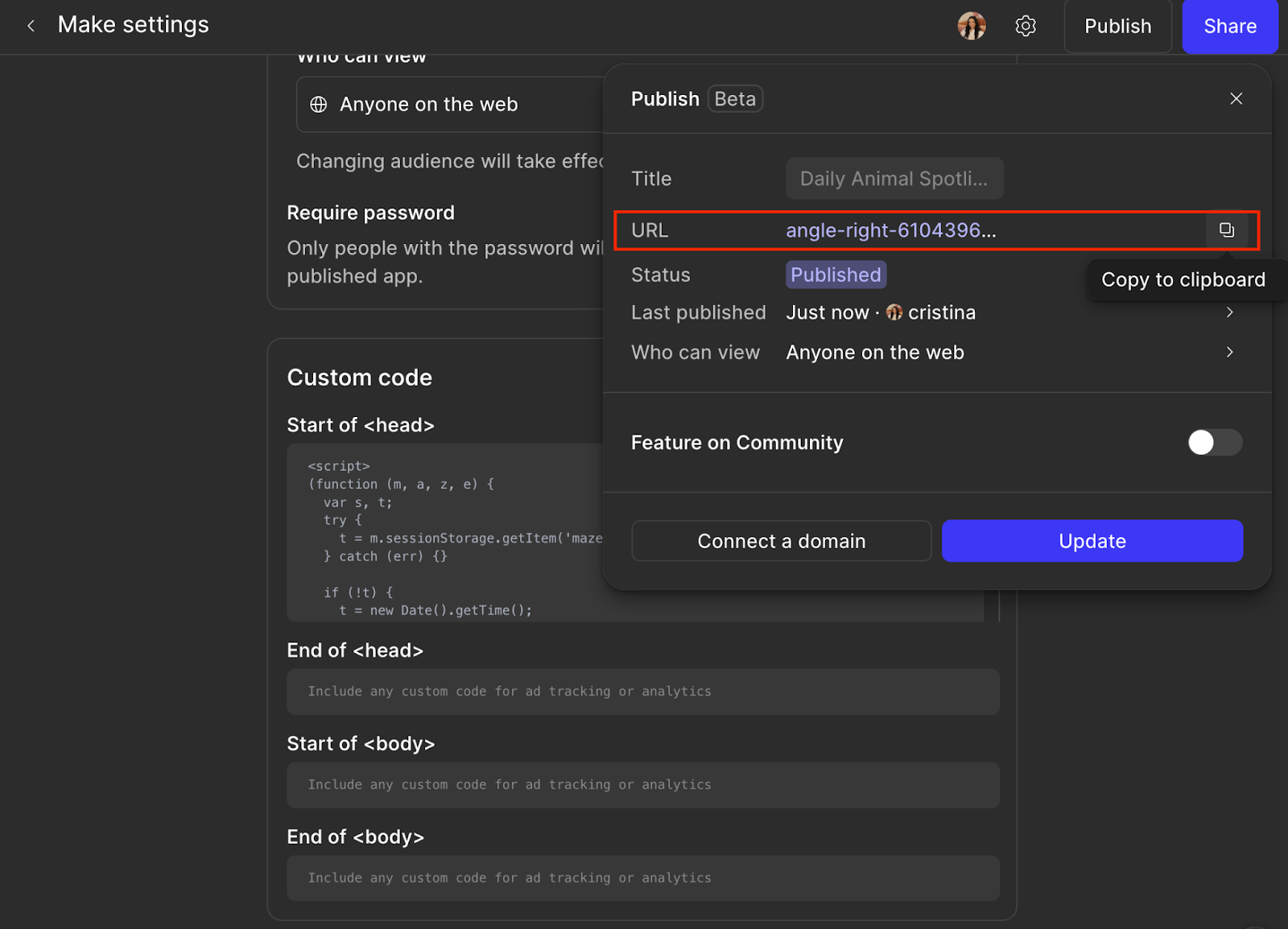The height and width of the screenshot is (929, 1288).
Task: Open the user profile avatar
Action: tap(972, 26)
